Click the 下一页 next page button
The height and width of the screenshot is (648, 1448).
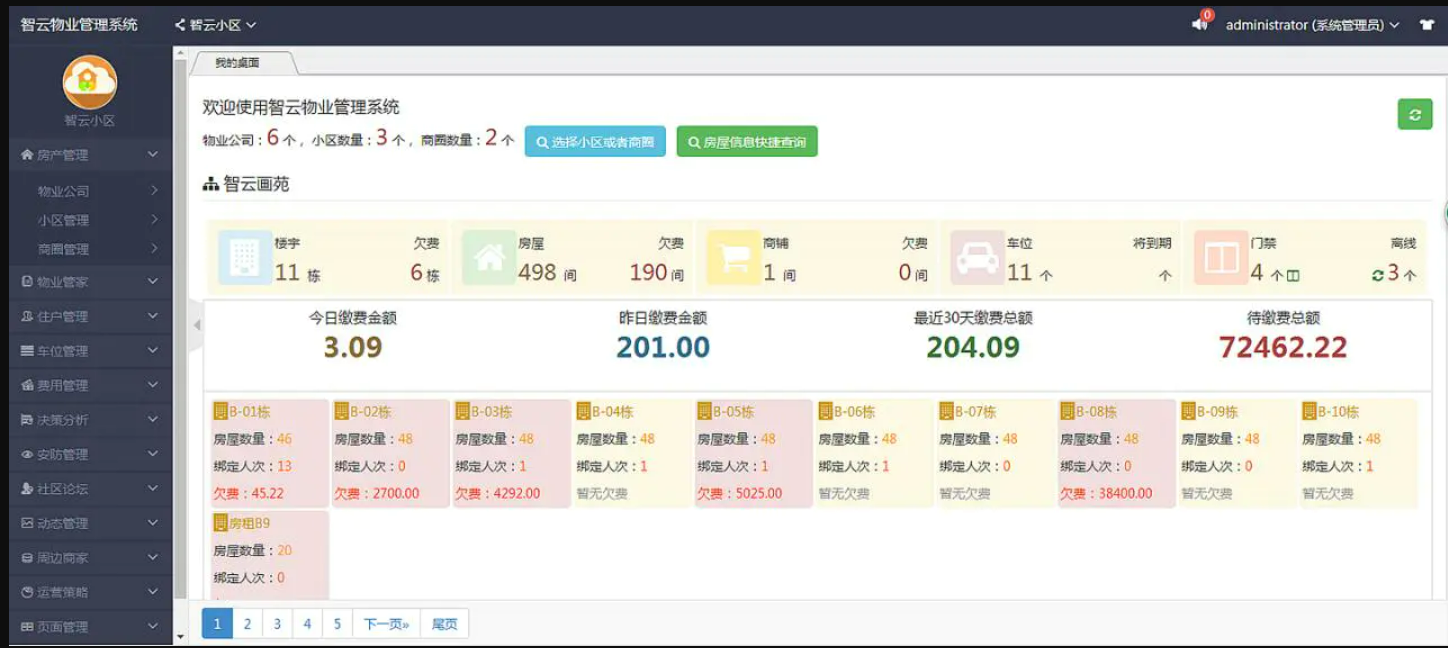tap(386, 624)
